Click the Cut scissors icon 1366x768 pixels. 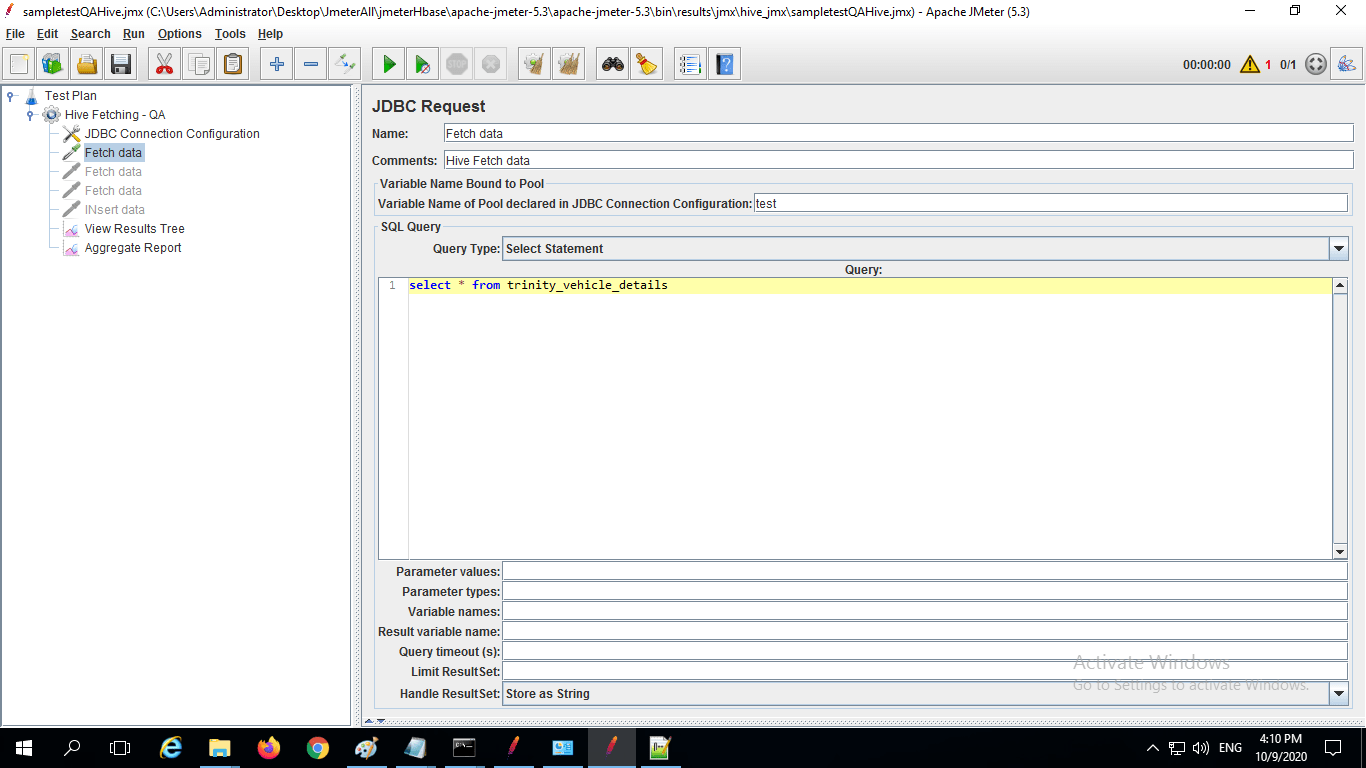[x=164, y=65]
